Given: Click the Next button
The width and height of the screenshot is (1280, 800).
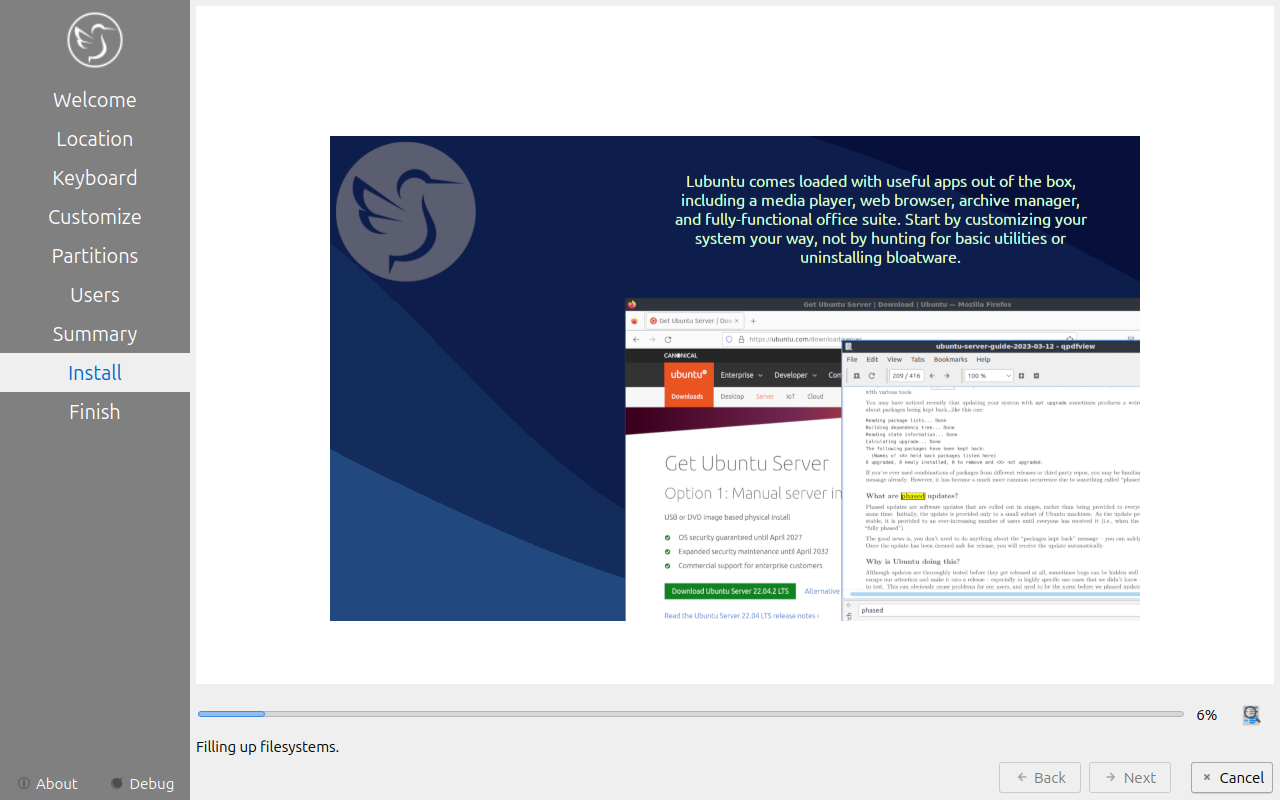Looking at the screenshot, I should tap(1130, 778).
